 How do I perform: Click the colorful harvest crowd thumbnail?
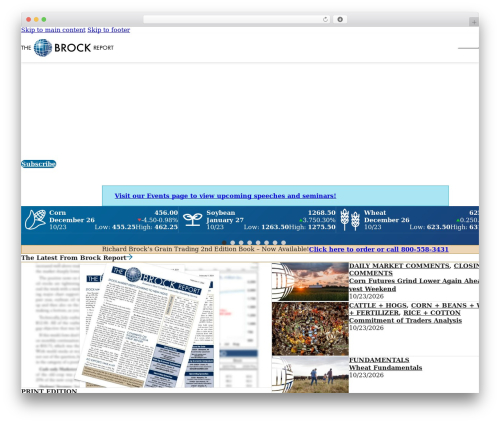(x=310, y=329)
